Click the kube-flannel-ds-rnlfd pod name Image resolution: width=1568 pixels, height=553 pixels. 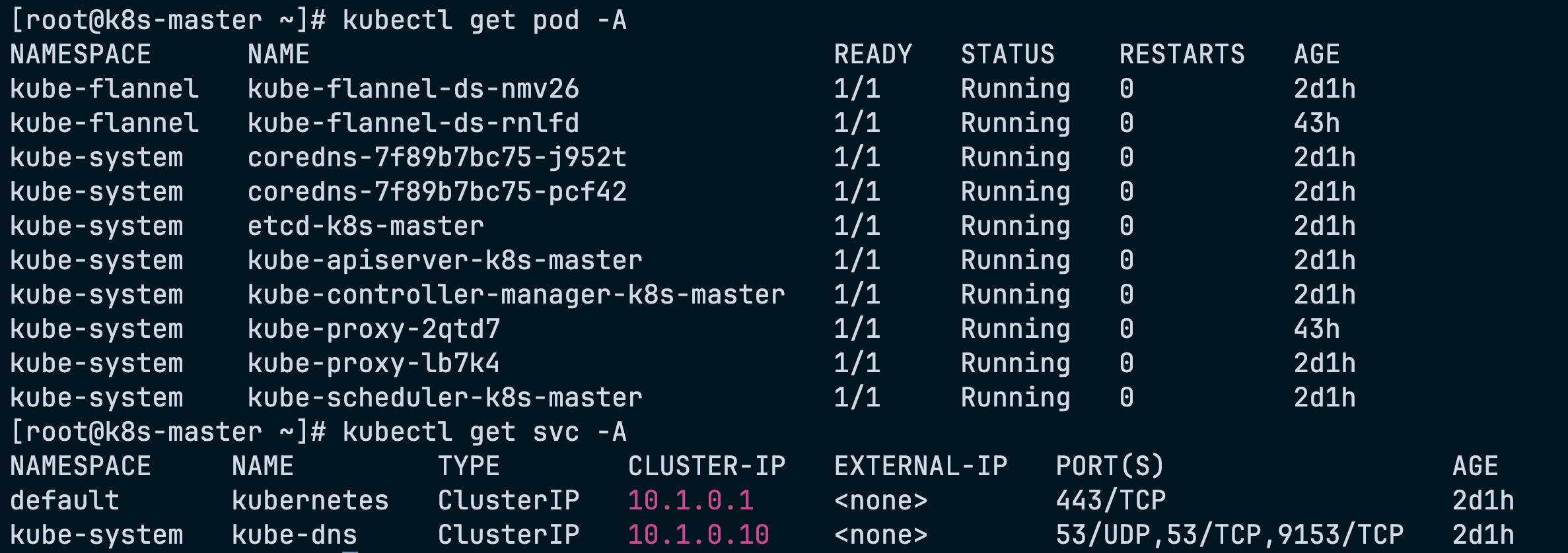(x=413, y=123)
